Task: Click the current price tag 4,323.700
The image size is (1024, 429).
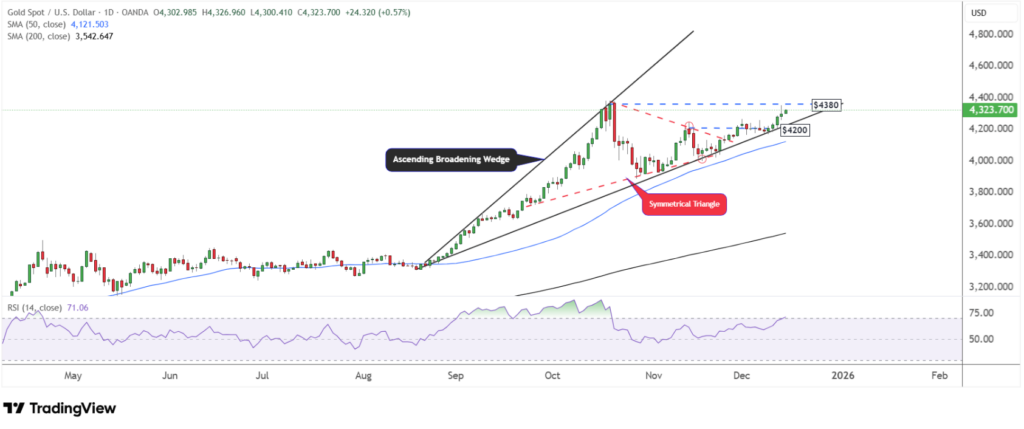Action: coord(990,110)
